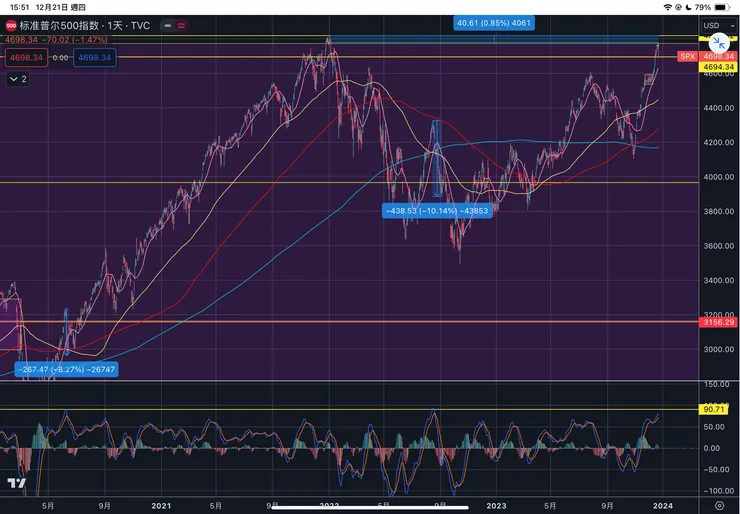
Task: Tap the 15:51 clock in status bar
Action: (19, 8)
